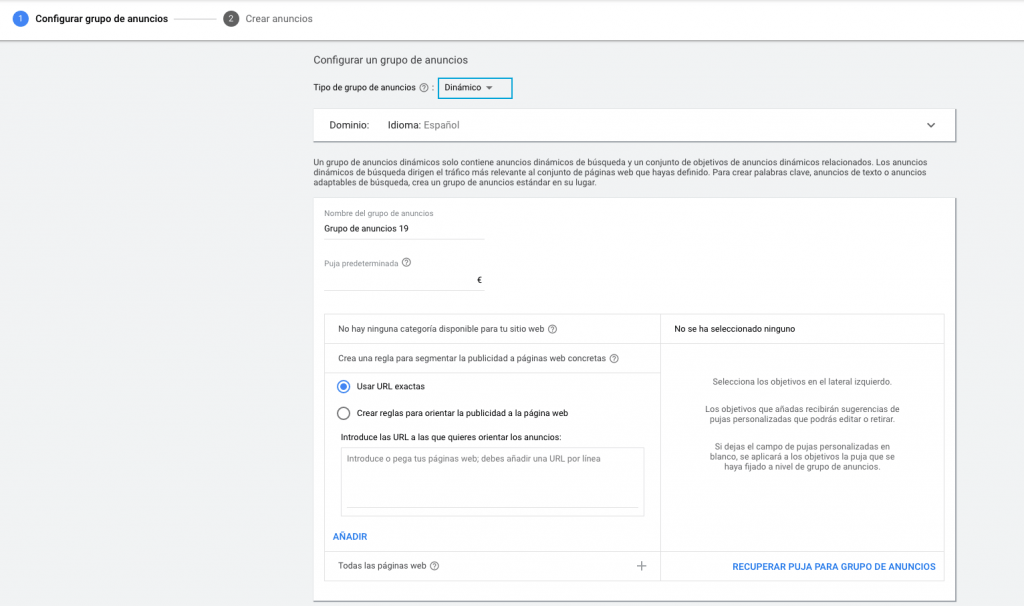
Task: Click Recuperar puja para grupo de anuncios
Action: point(833,567)
